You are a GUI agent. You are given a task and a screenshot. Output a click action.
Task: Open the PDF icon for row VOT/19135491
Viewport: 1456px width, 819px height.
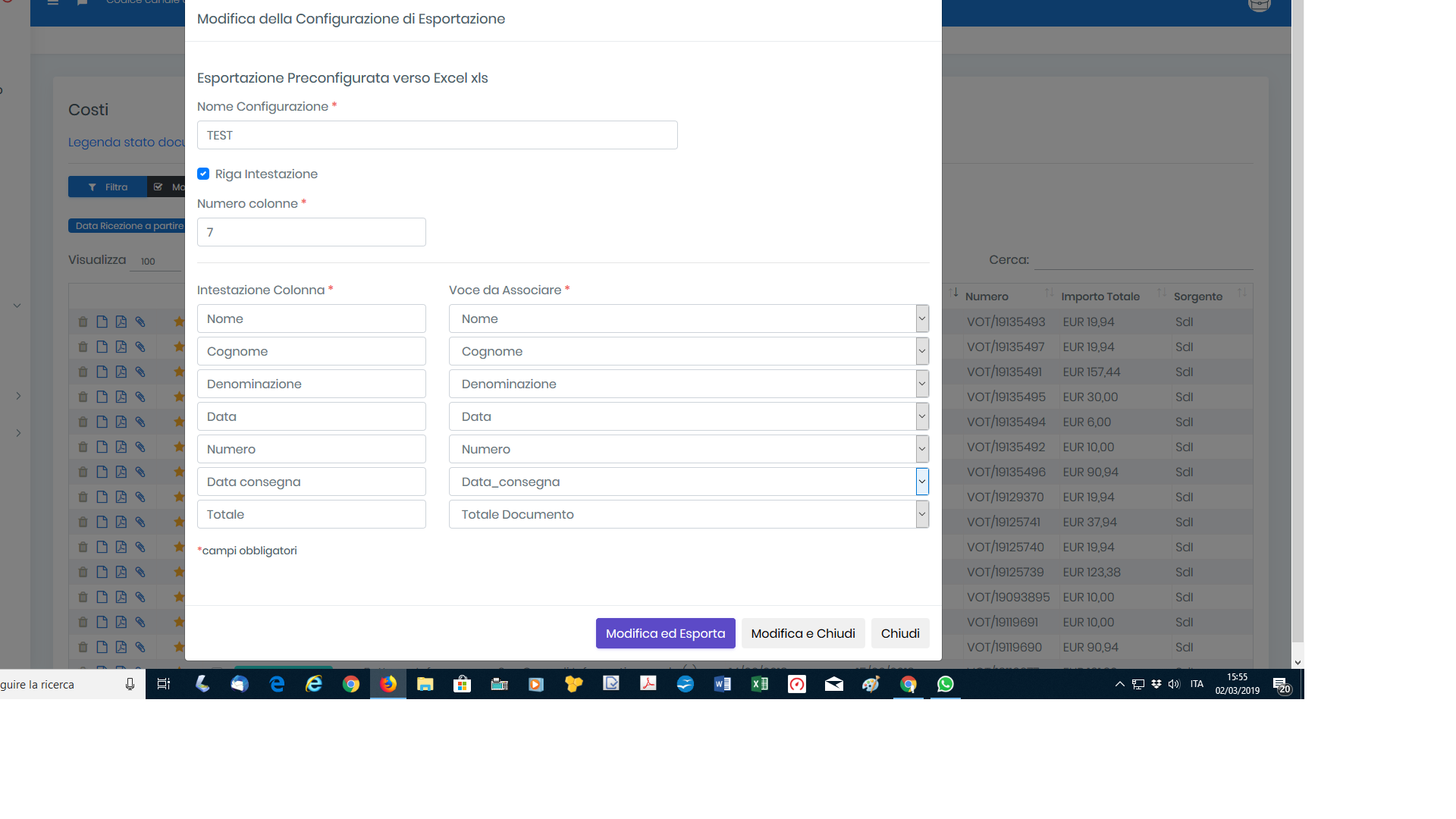point(121,372)
